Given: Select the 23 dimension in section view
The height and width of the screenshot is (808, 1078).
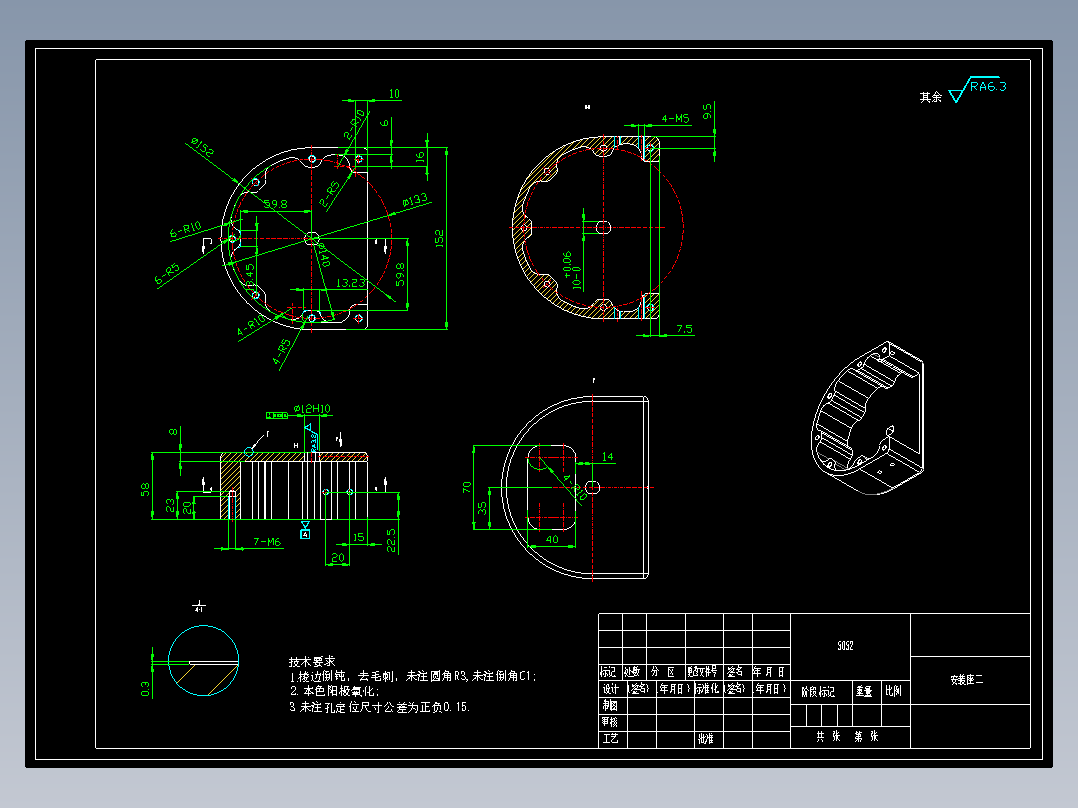Looking at the screenshot, I should 170,505.
